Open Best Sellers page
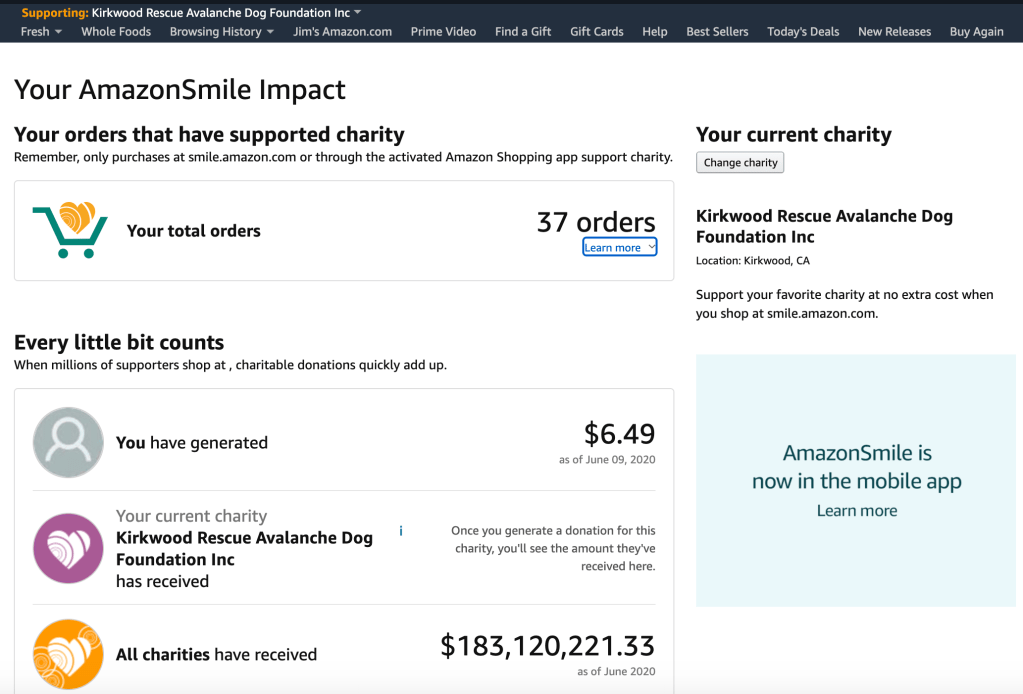Viewport: 1023px width, 694px height. click(x=717, y=31)
